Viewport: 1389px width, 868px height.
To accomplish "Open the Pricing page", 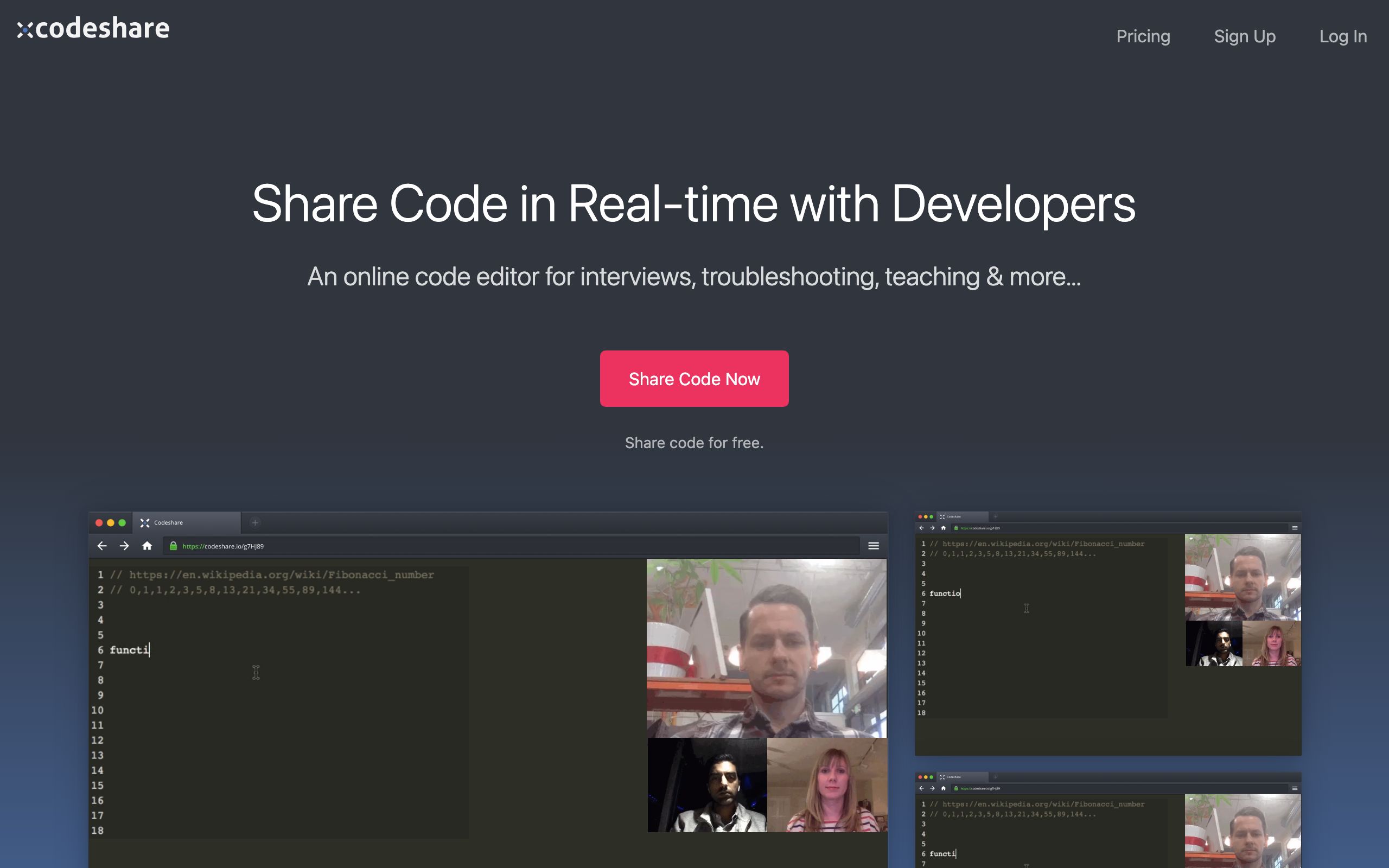I will (x=1143, y=36).
